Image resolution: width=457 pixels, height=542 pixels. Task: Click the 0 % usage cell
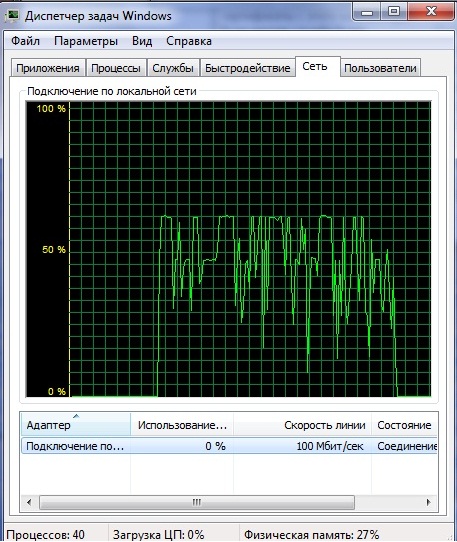215,446
